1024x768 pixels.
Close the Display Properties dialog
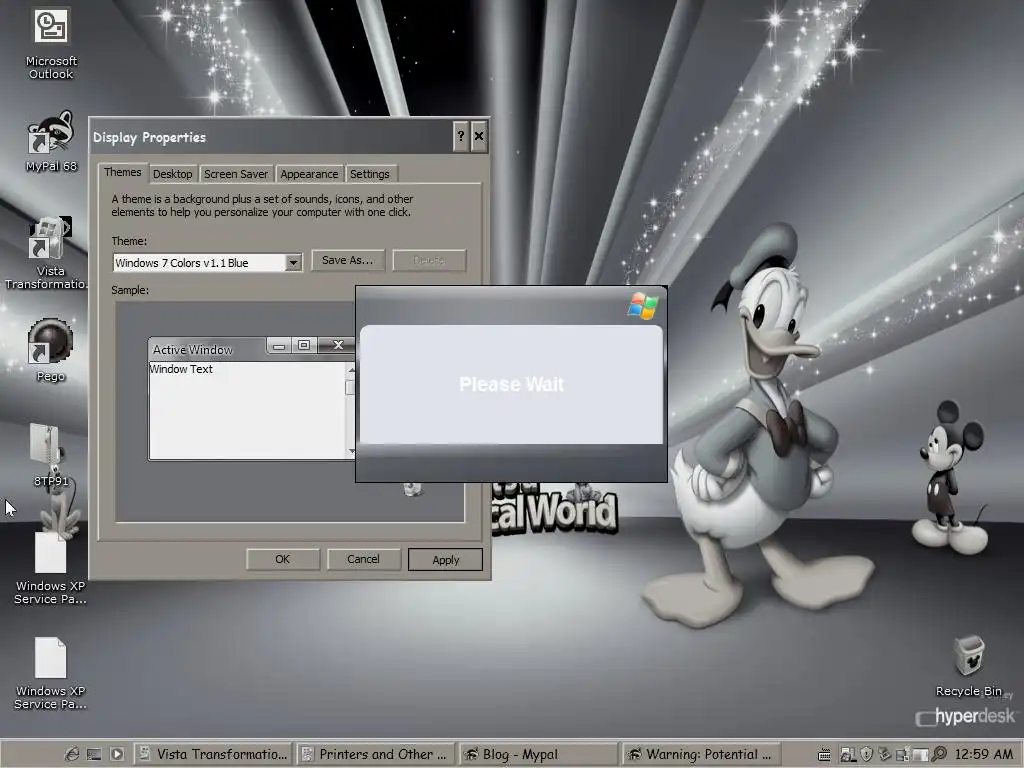[479, 136]
